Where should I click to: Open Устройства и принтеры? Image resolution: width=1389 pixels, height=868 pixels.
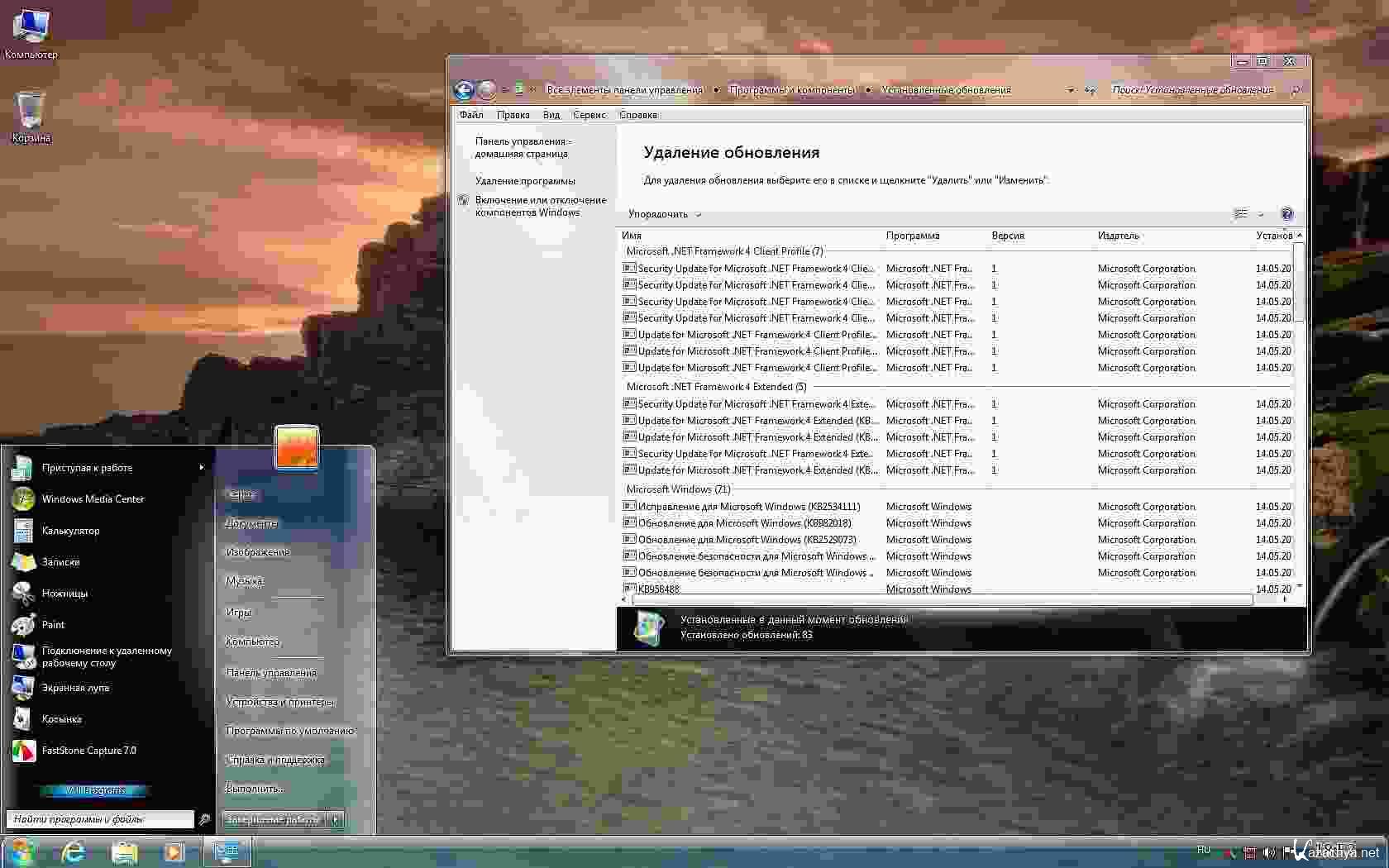(280, 702)
